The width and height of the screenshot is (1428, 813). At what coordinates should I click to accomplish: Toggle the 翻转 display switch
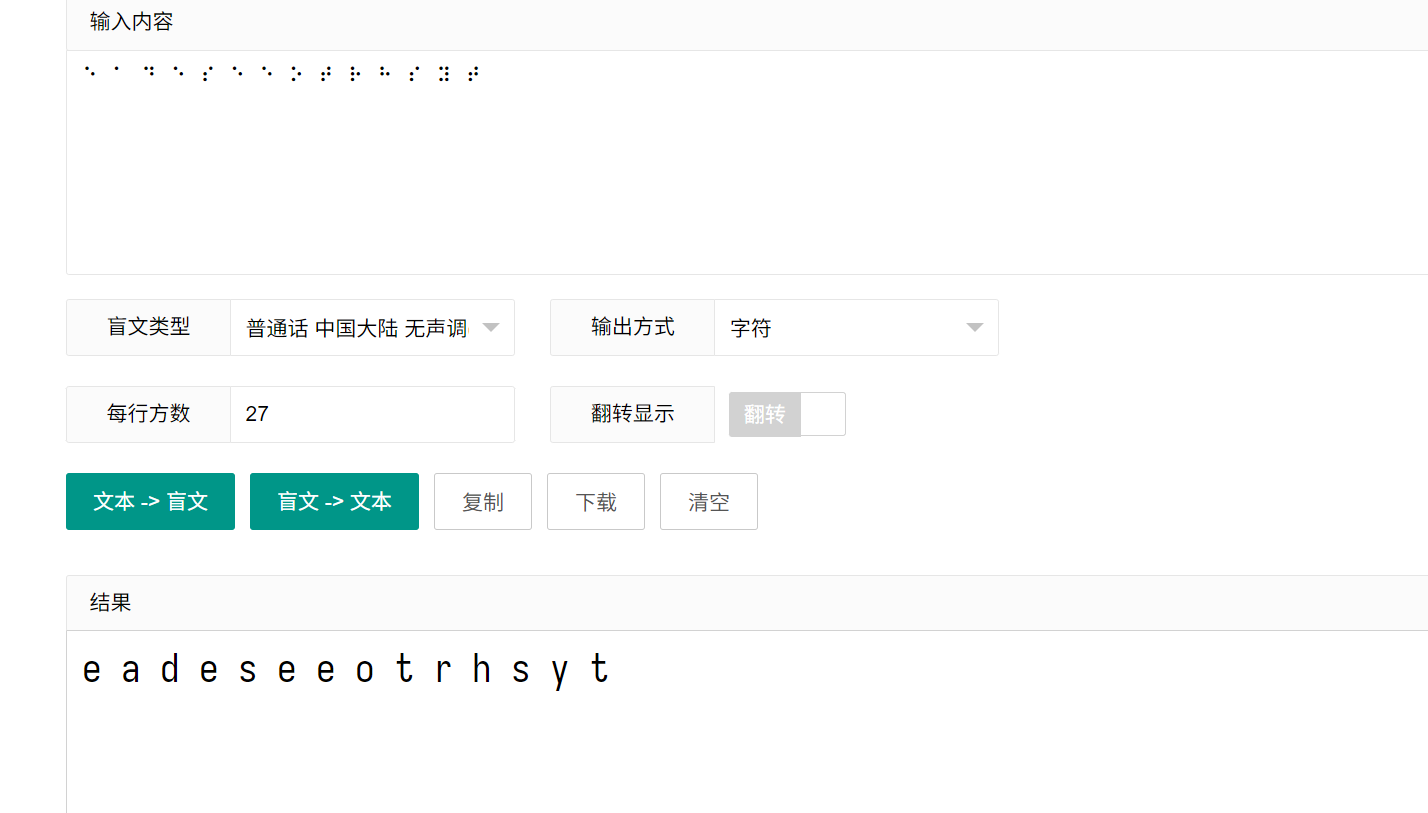pos(787,414)
